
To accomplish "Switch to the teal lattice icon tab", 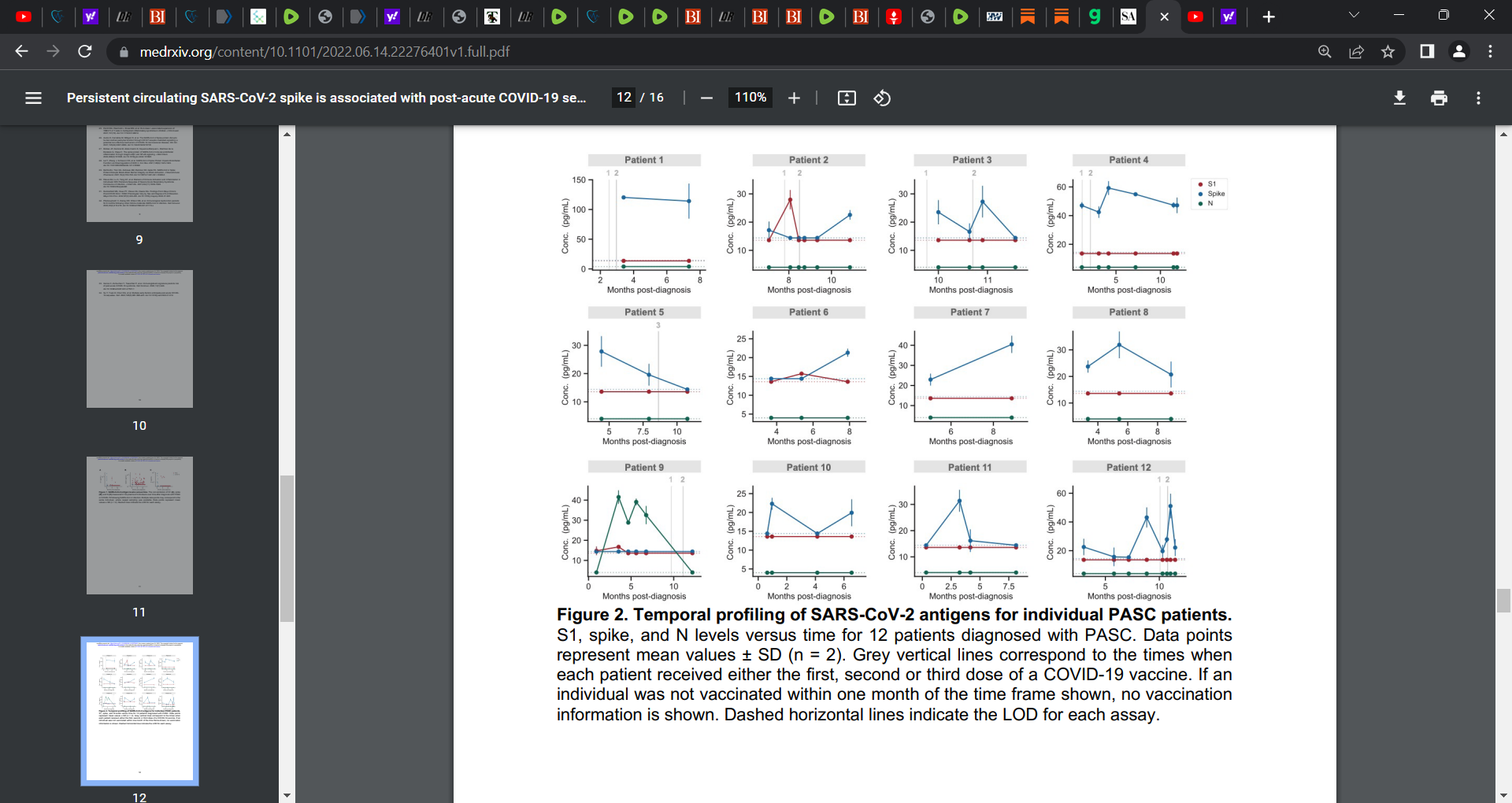I will point(258,17).
